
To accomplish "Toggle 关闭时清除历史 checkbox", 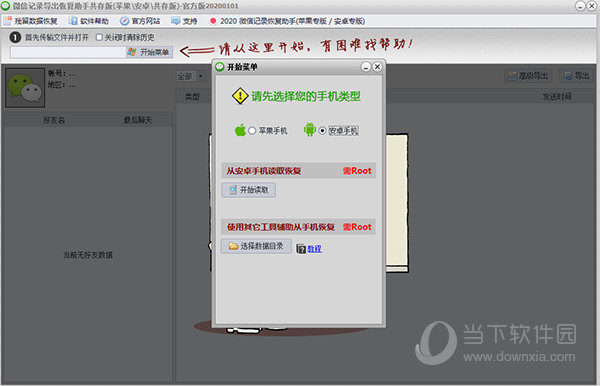I will click(x=99, y=37).
